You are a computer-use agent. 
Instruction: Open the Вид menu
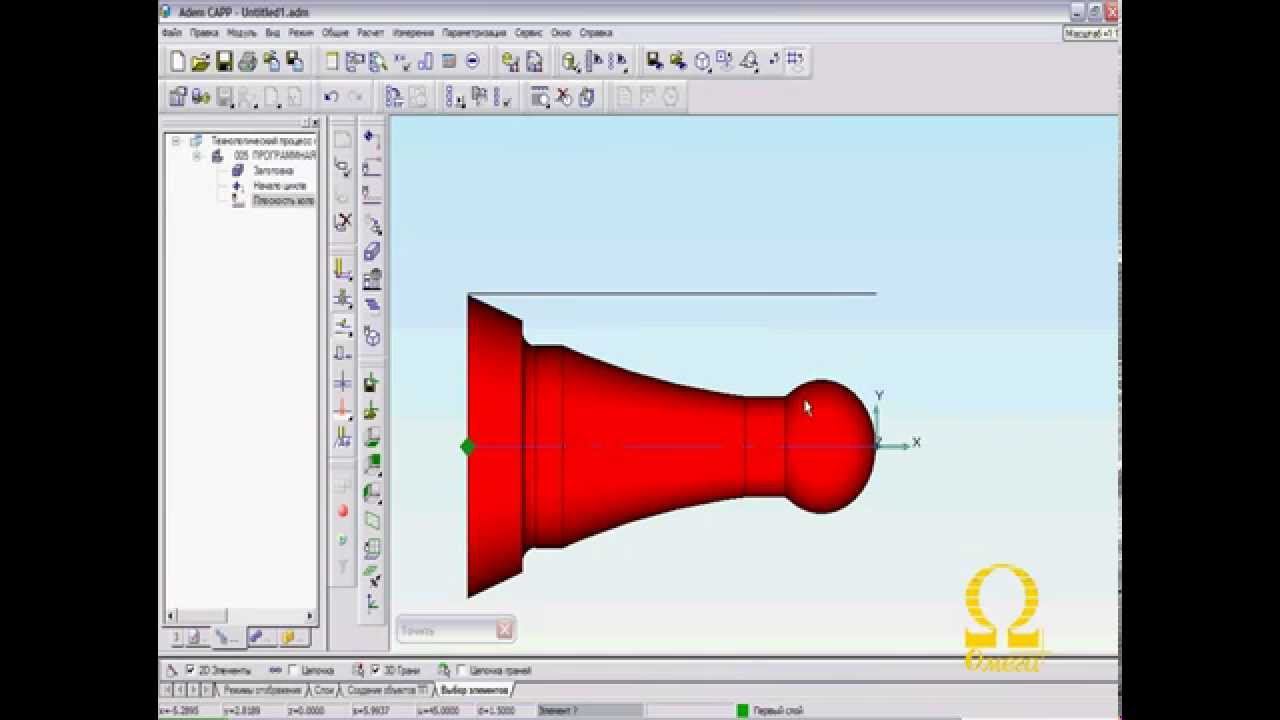click(x=272, y=33)
